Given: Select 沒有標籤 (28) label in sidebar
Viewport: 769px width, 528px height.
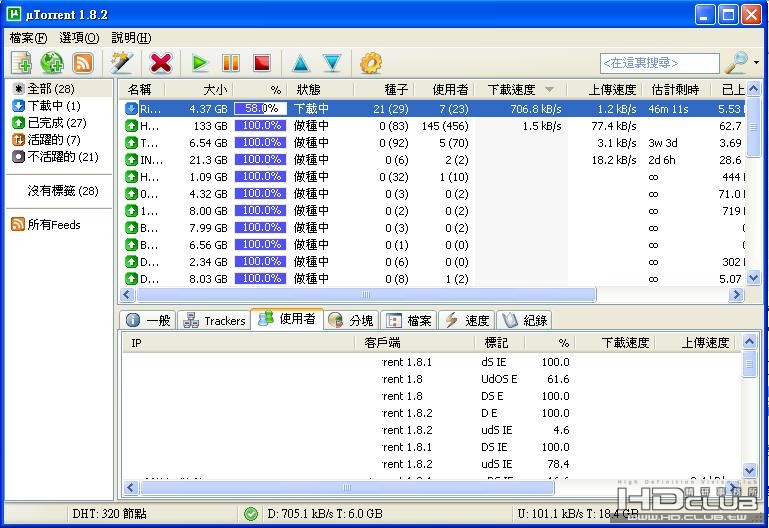Looking at the screenshot, I should point(63,191).
